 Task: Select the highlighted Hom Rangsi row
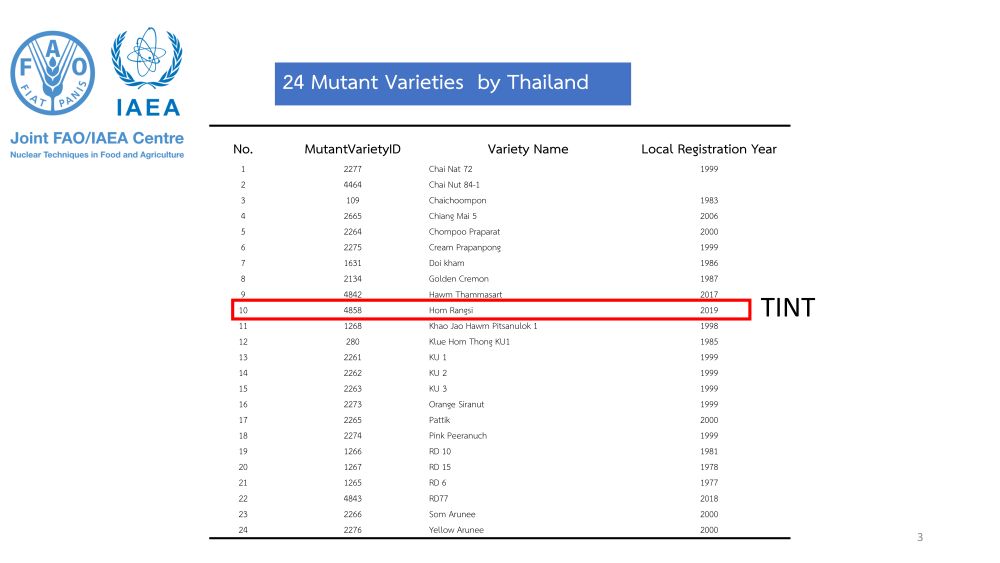pos(491,310)
